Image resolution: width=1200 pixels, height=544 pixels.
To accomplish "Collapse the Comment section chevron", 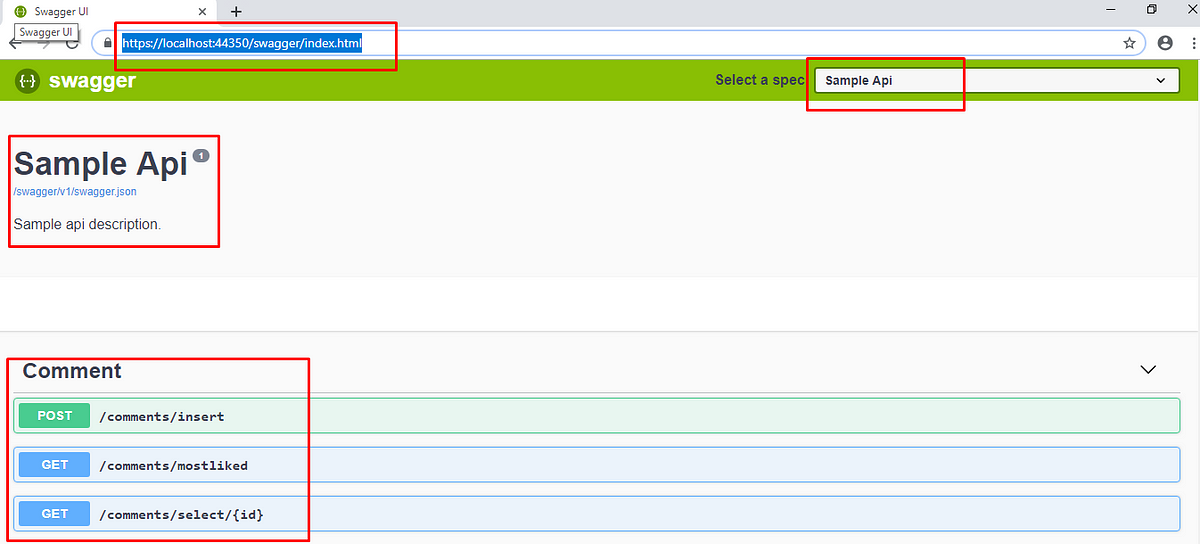I will 1148,370.
